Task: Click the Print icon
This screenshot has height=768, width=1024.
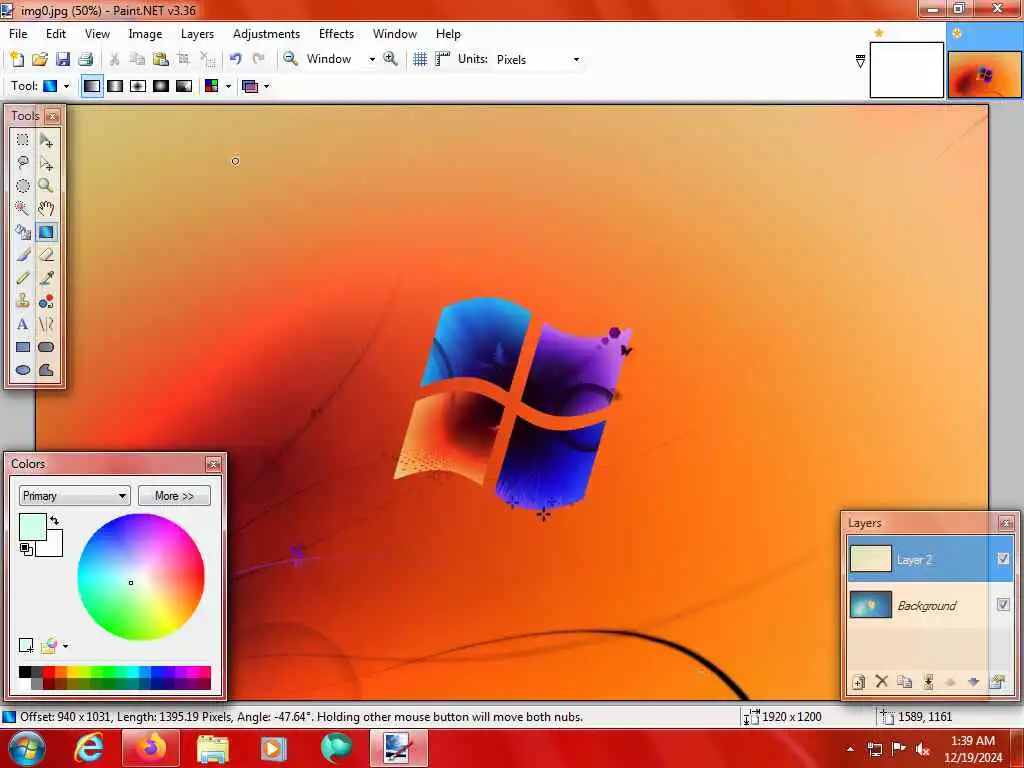Action: pyautogui.click(x=86, y=59)
